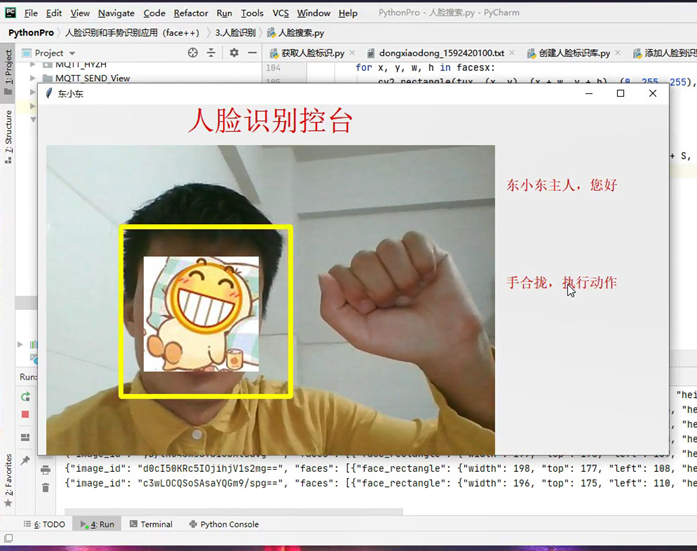Viewport: 697px width, 551px height.
Task: Close the 获取人脸标识.py tab
Action: coord(352,52)
